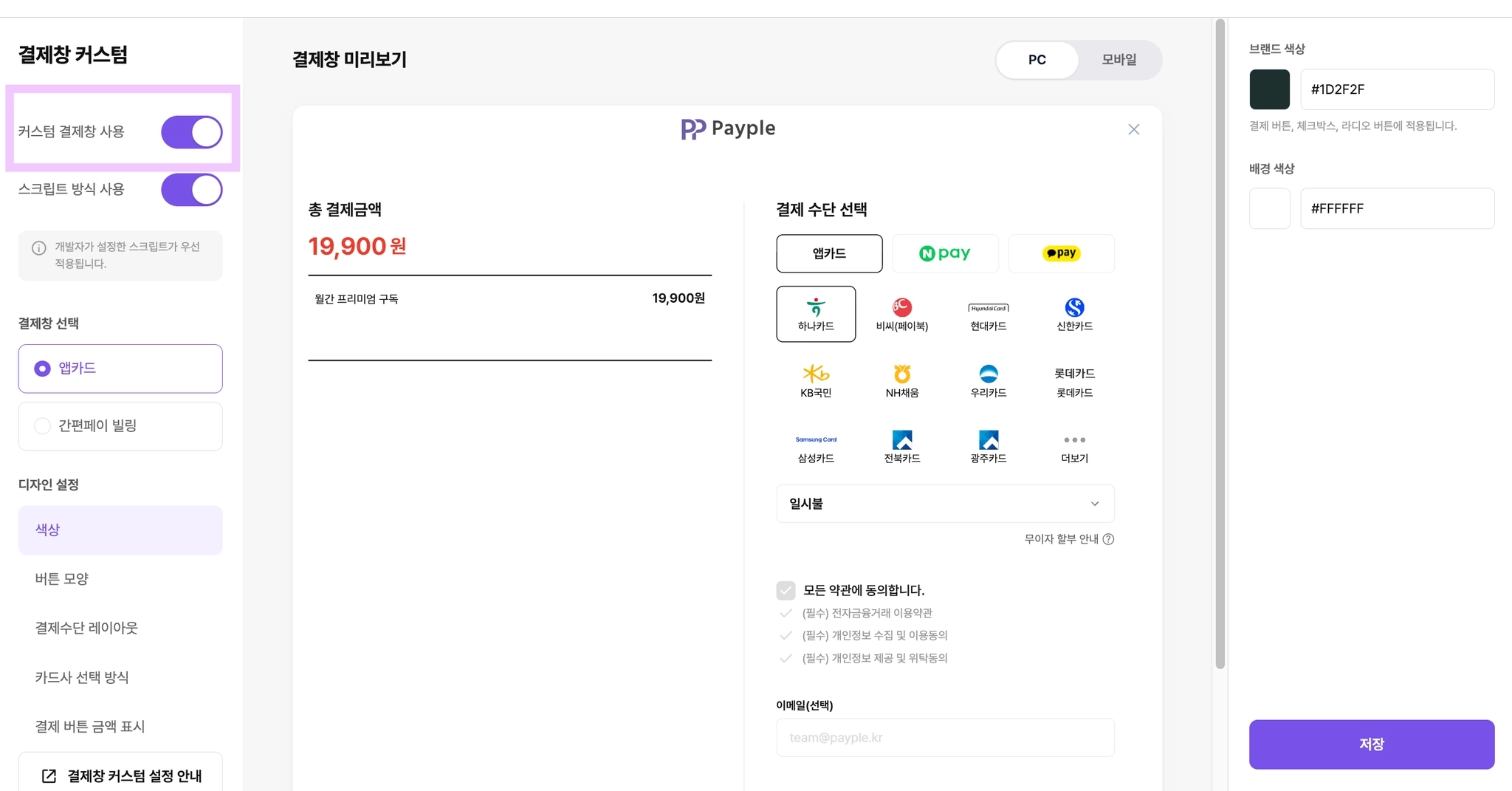Image resolution: width=1512 pixels, height=791 pixels.
Task: Check 전자금융거래 이용약관 agreement
Action: click(x=786, y=613)
